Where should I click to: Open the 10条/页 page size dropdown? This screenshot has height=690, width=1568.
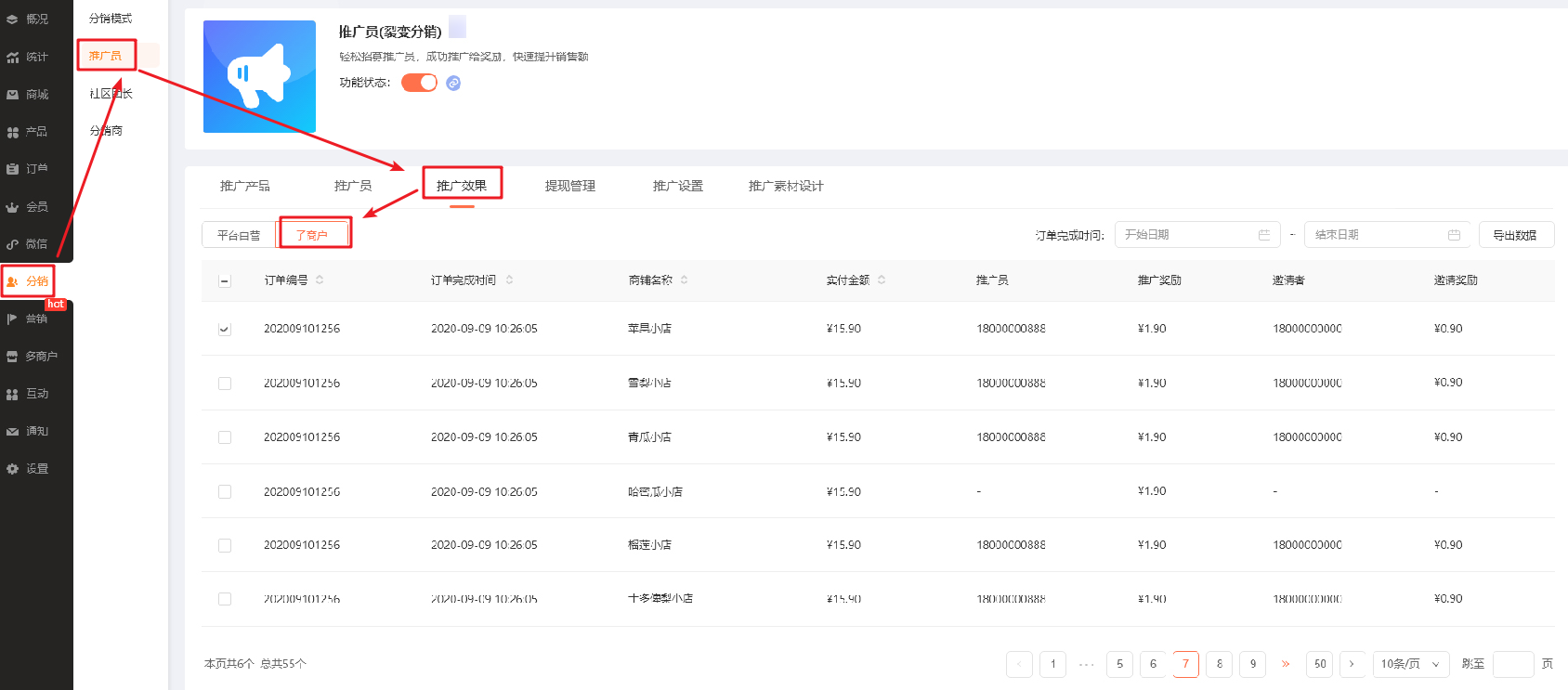tap(1411, 664)
